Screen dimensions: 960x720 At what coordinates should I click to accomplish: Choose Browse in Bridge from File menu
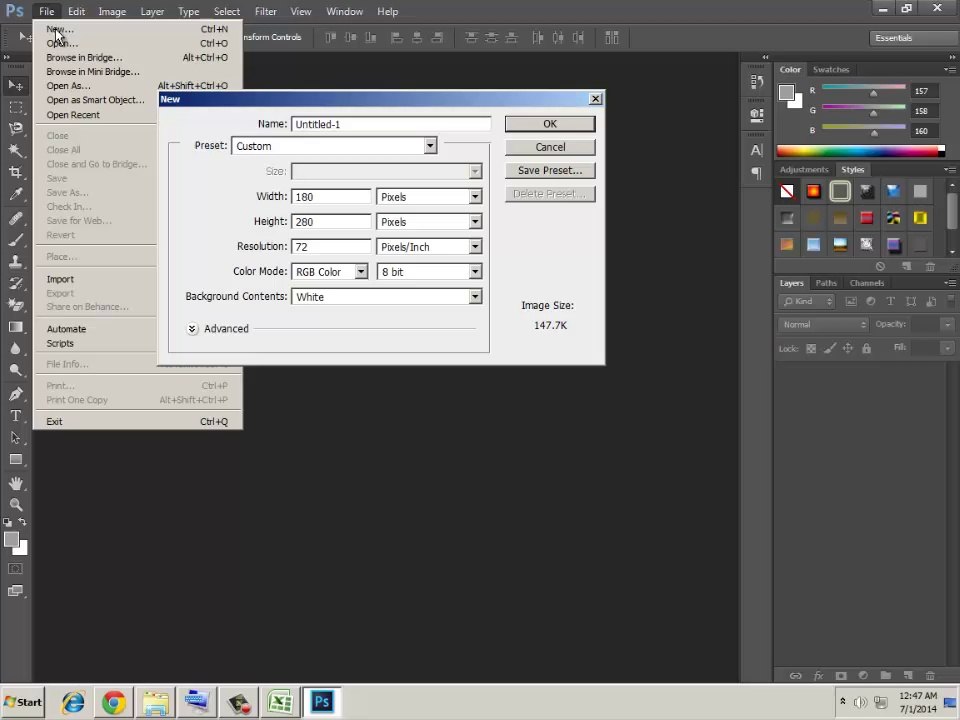pyautogui.click(x=84, y=58)
